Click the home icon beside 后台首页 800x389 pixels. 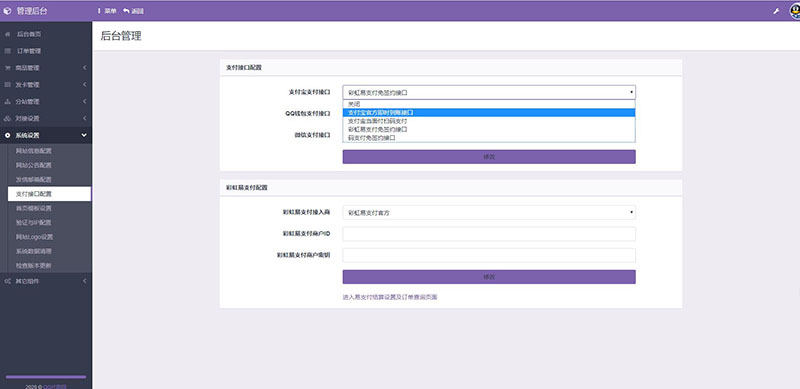point(7,34)
